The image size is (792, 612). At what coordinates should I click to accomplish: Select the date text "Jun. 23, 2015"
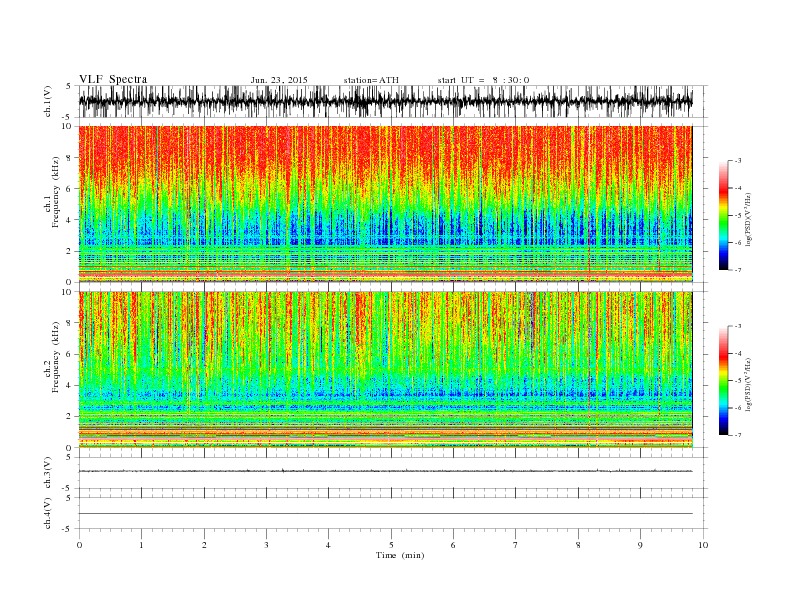279,80
